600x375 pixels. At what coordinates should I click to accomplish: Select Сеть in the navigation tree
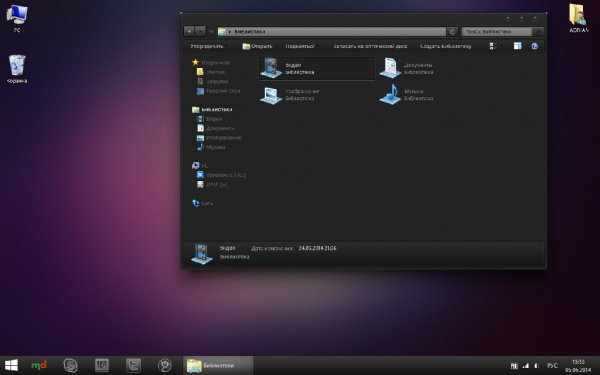(x=207, y=203)
